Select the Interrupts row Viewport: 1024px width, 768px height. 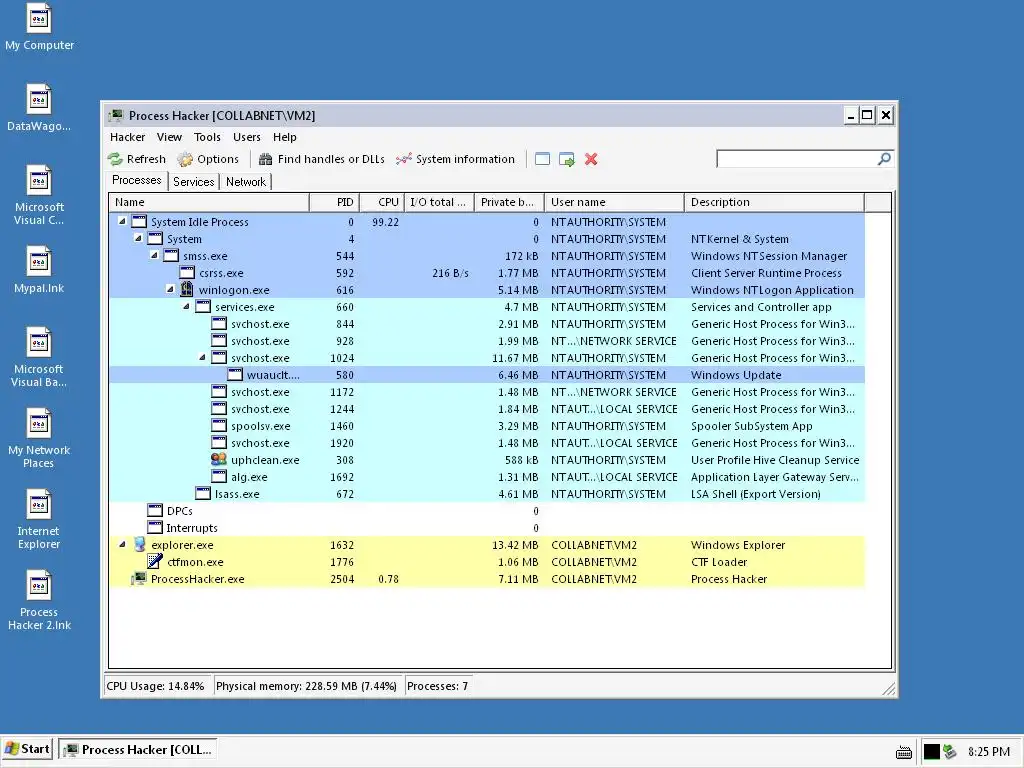coord(487,527)
